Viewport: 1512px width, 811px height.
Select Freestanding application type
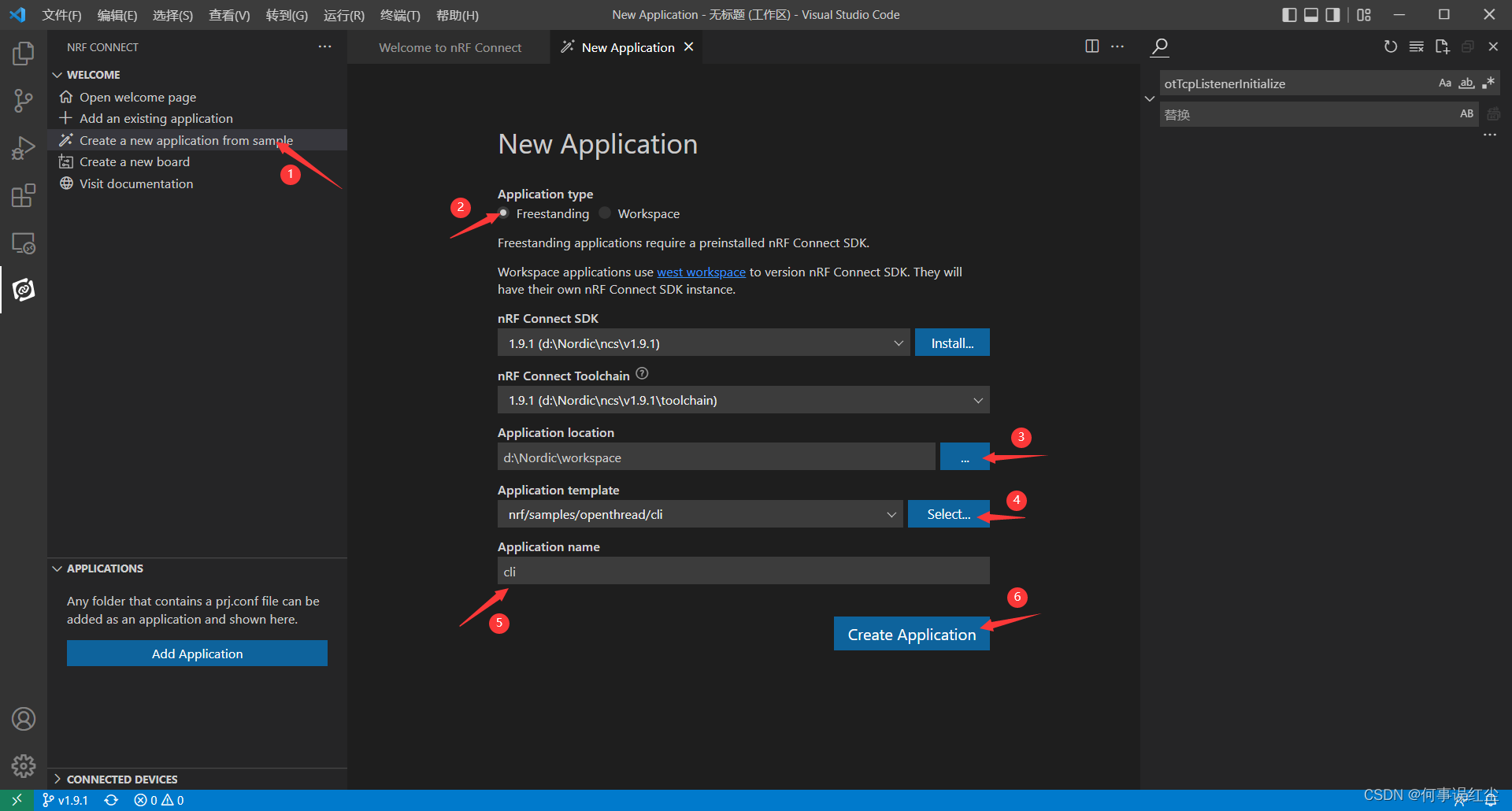click(x=503, y=213)
